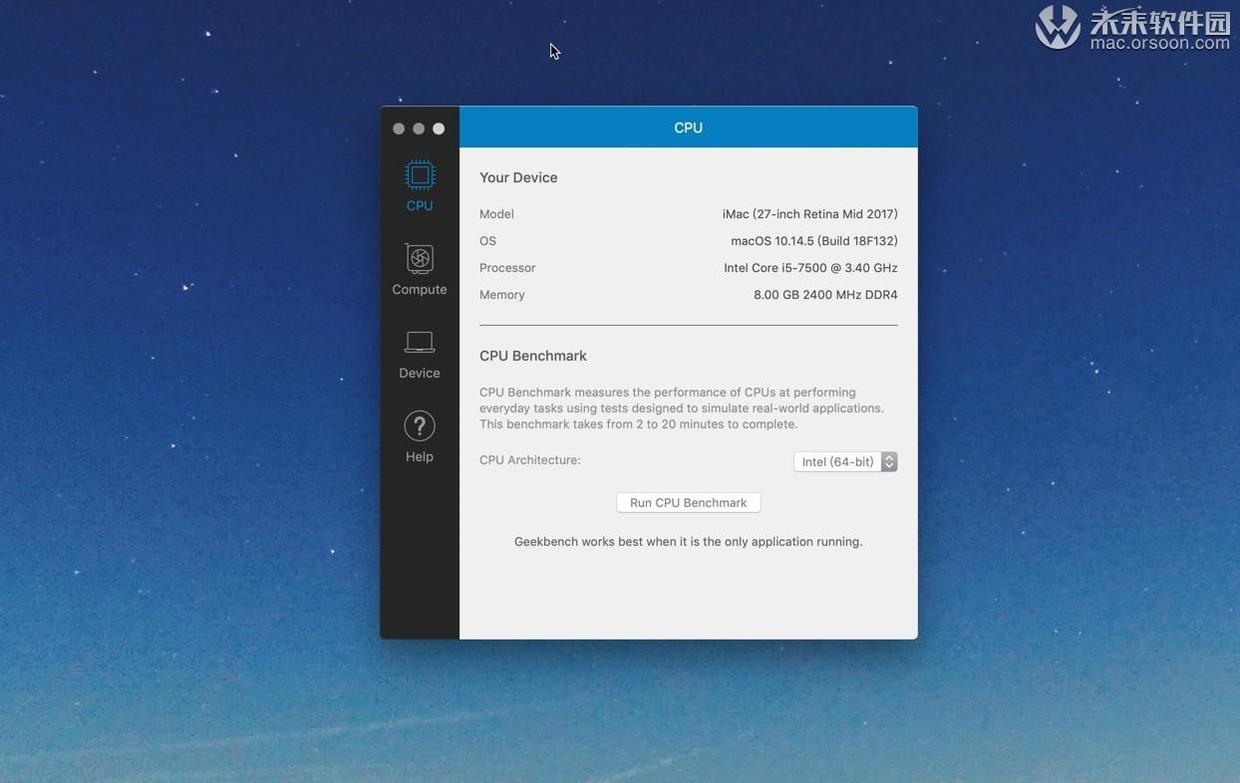Click the model value iMac (27-inch Retina Mid 2017)
1240x783 pixels.
tap(810, 214)
